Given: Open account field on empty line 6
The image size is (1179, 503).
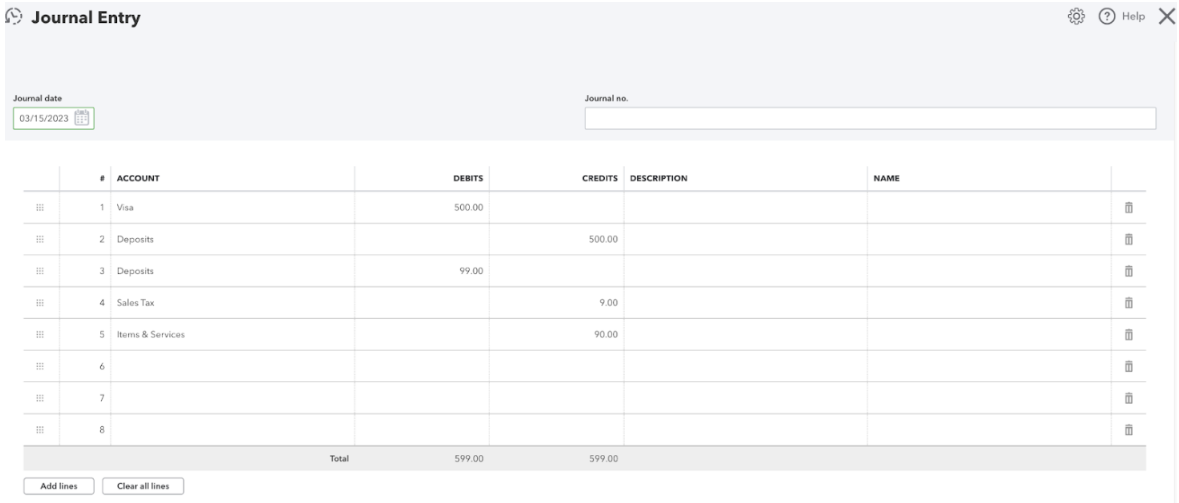Looking at the screenshot, I should 232,366.
